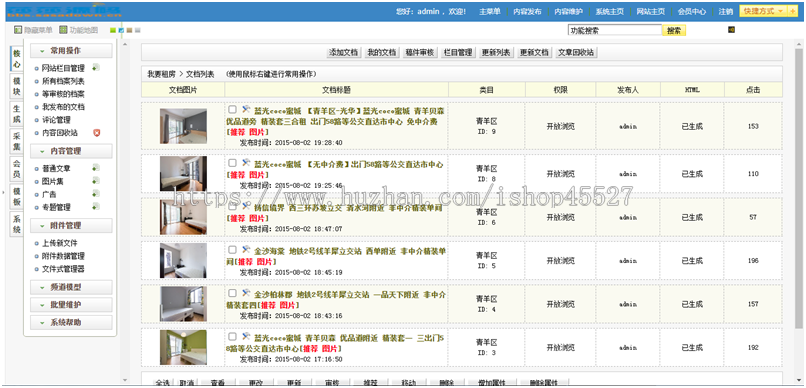Switch to the 生成 side tab

click(17, 114)
